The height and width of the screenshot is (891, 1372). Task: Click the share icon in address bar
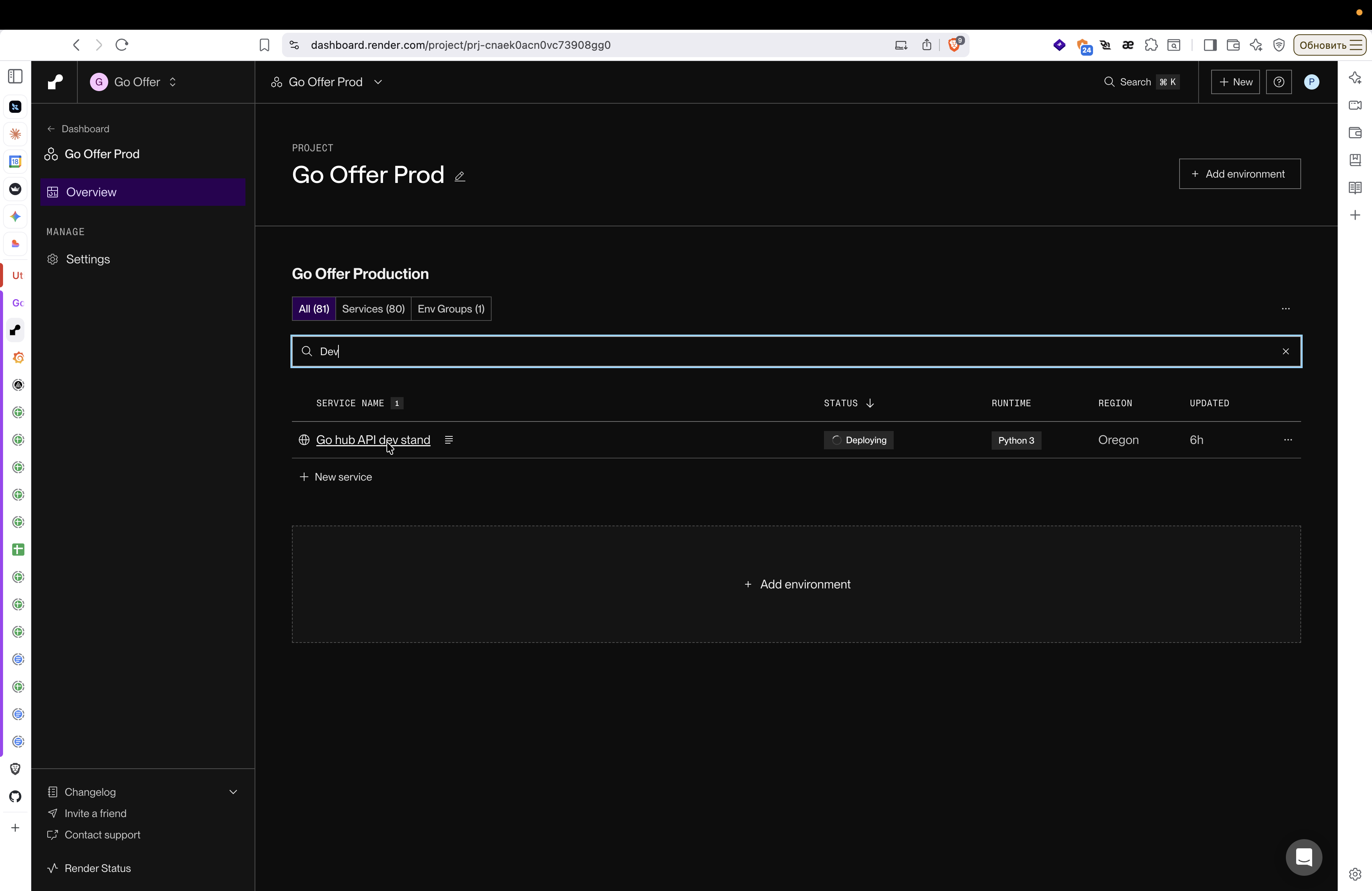tap(926, 45)
